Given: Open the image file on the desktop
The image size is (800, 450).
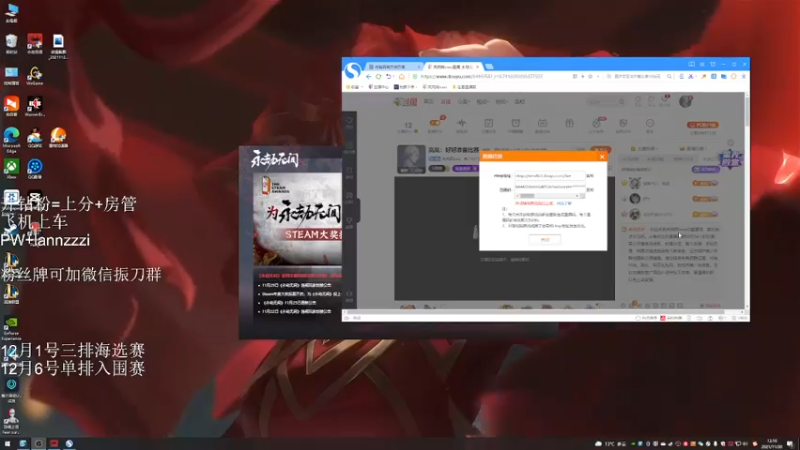Looking at the screenshot, I should click(x=58, y=46).
